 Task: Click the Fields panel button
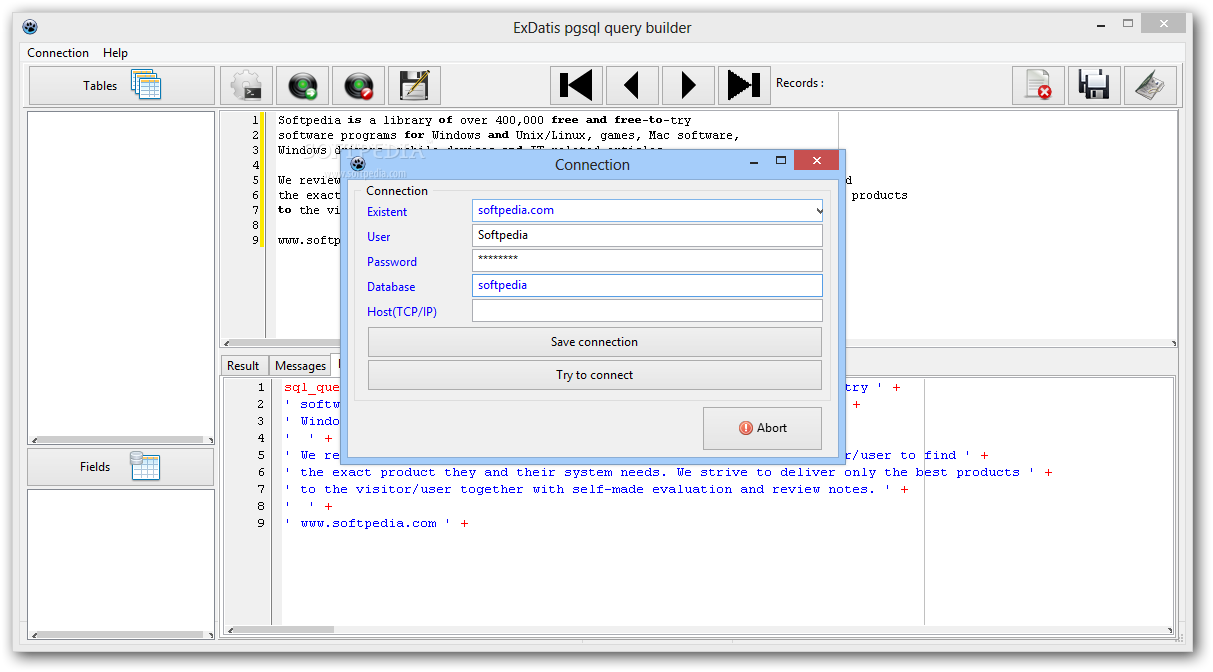(x=120, y=467)
